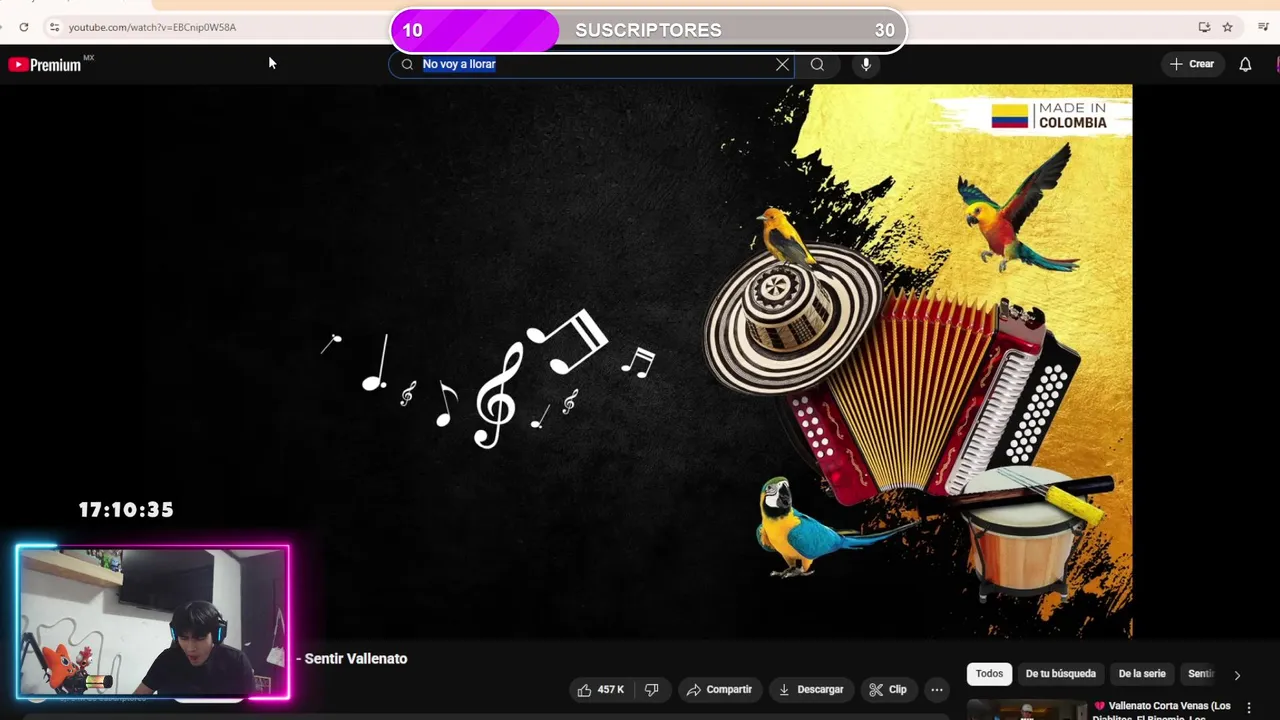Open options for Vallenato Corta Venas video
This screenshot has height=720, width=1280.
1248,708
